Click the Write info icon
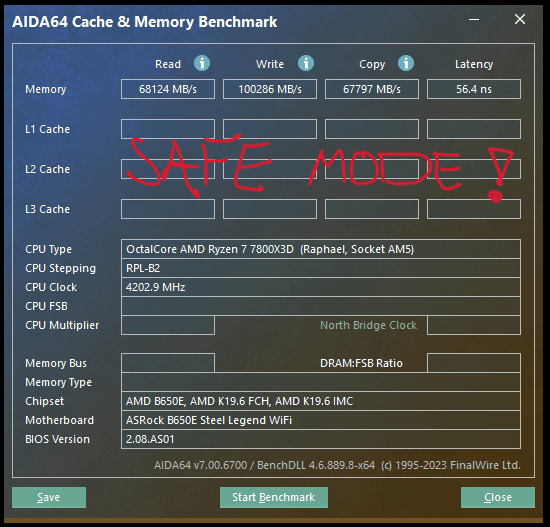 306,64
